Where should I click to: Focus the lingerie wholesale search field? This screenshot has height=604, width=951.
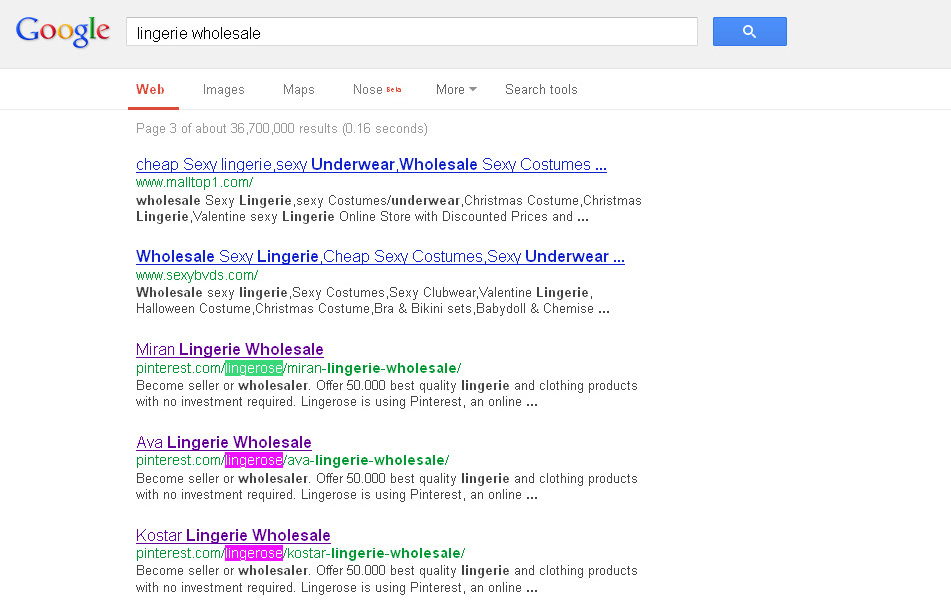412,32
